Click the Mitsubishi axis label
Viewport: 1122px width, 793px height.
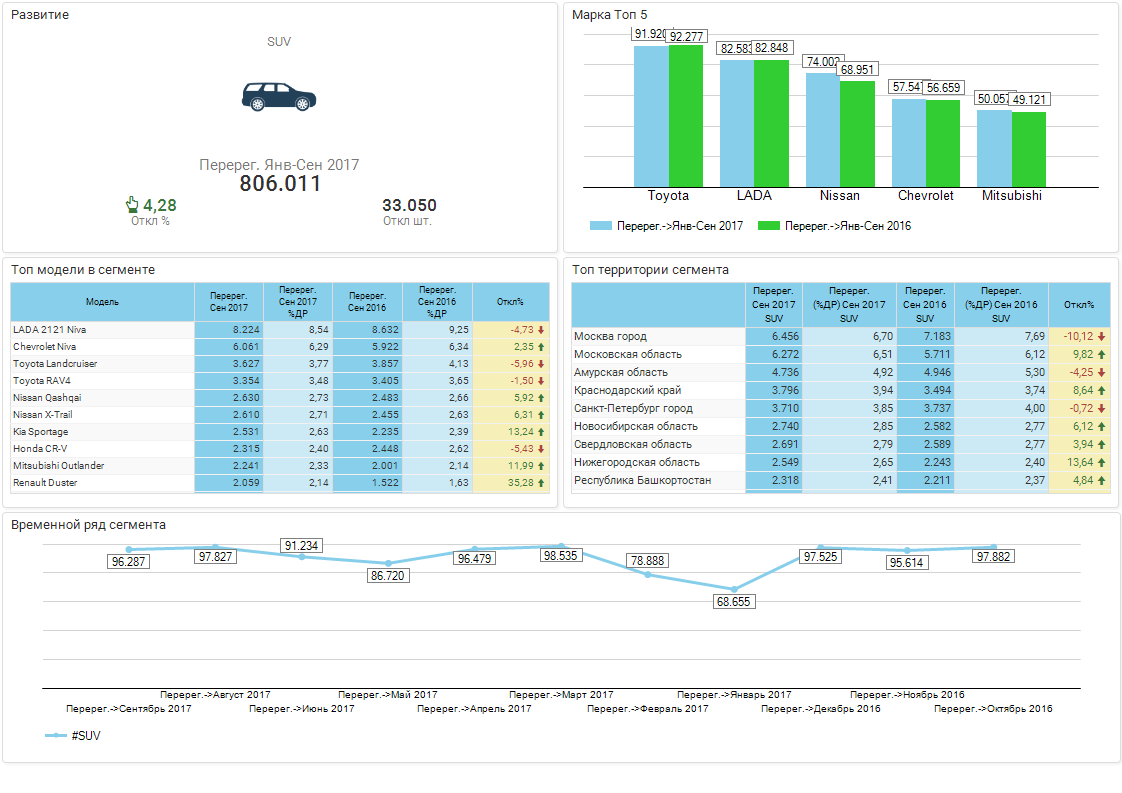1012,195
